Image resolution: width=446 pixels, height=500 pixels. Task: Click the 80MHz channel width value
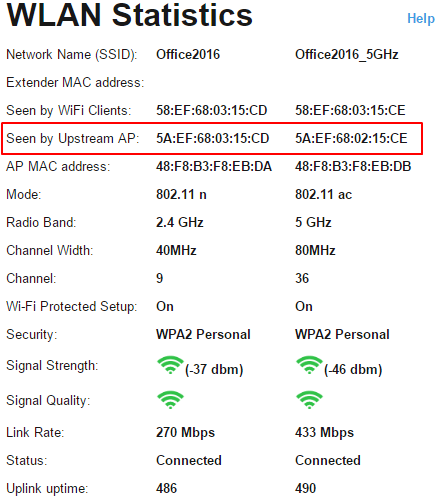pyautogui.click(x=315, y=250)
